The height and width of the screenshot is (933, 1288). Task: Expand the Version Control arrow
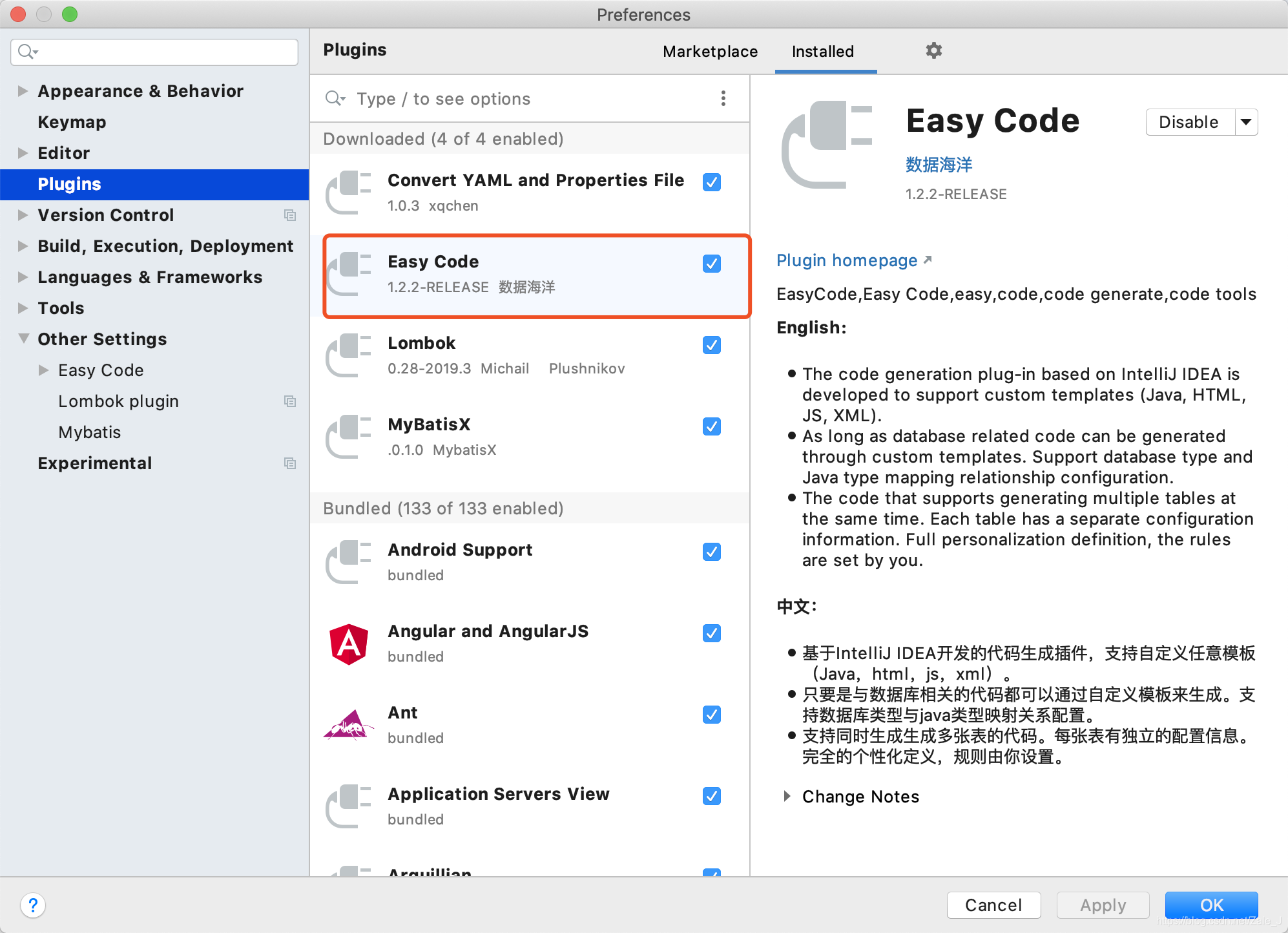pyautogui.click(x=23, y=215)
